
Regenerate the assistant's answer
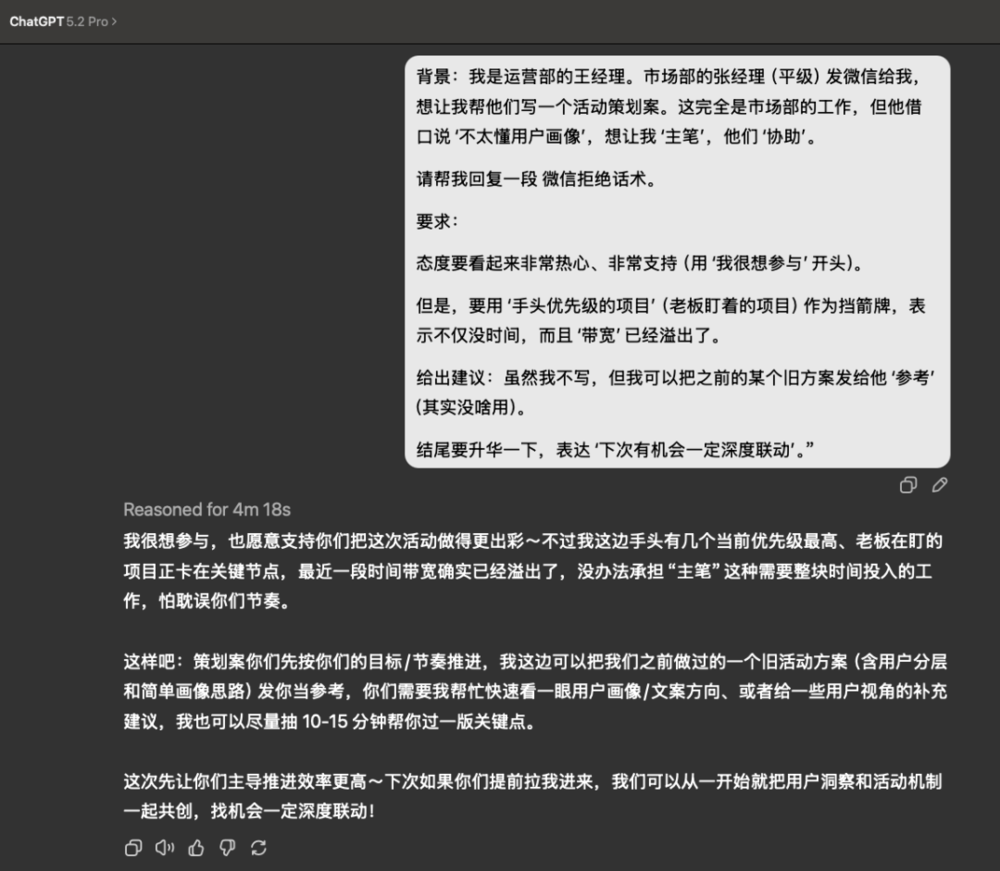pos(258,848)
